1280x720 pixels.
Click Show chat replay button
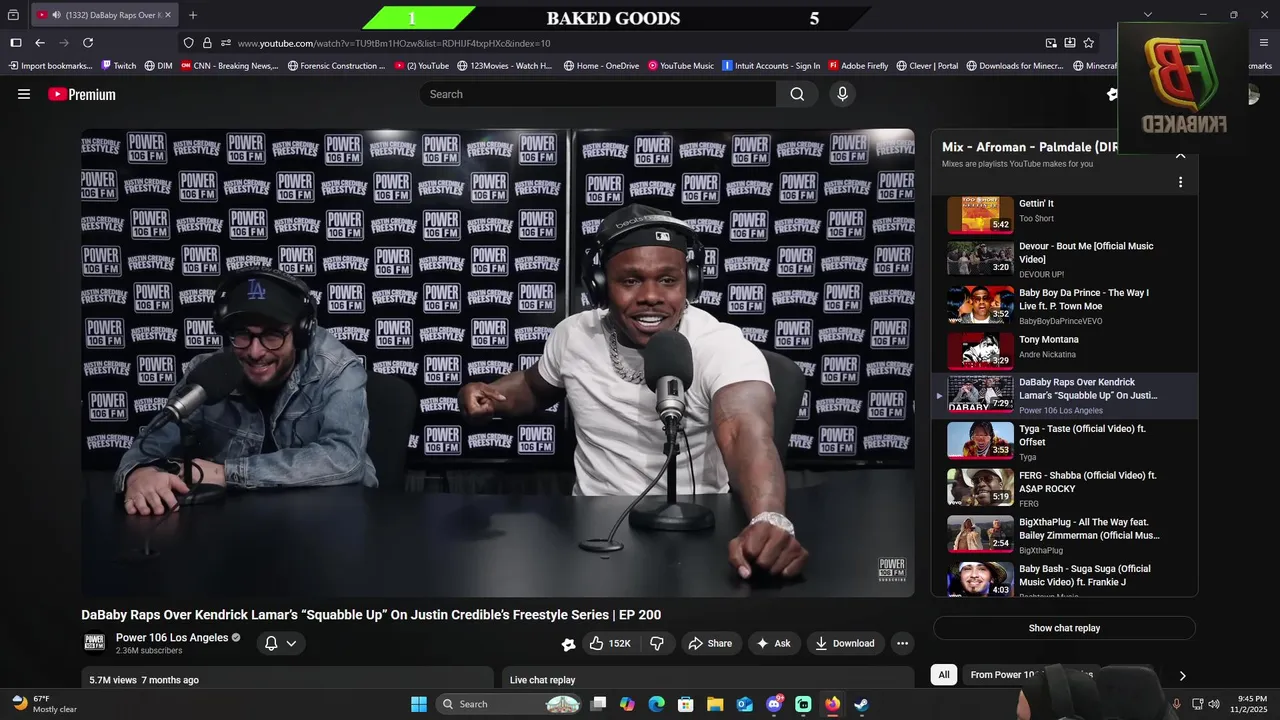coord(1064,628)
